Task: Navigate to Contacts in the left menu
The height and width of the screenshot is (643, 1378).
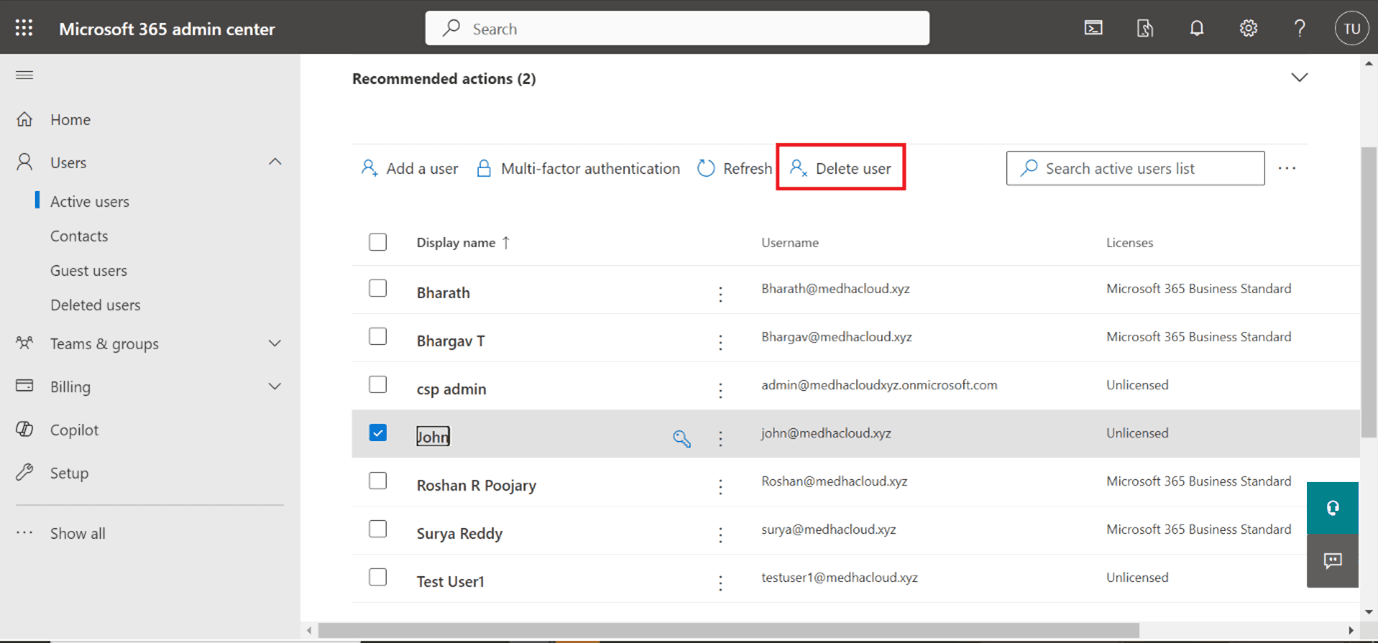Action: [79, 235]
